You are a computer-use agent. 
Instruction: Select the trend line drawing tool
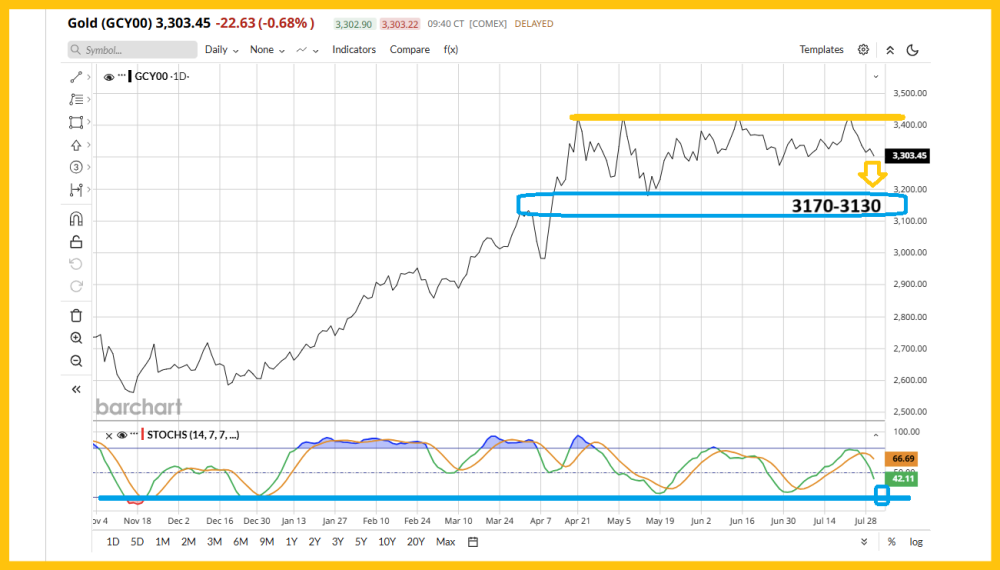pyautogui.click(x=76, y=77)
